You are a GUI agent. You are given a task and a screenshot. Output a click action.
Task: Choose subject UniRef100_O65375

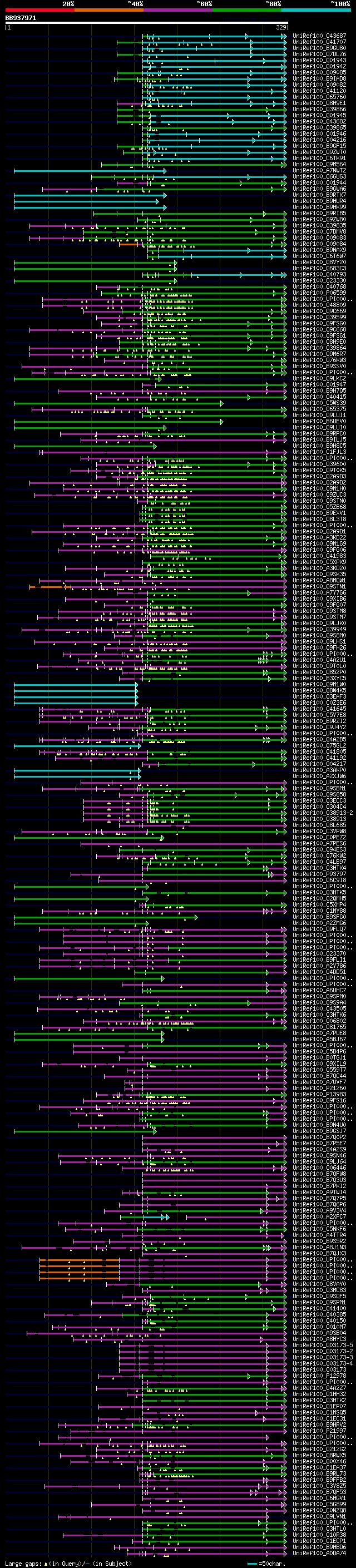[x=319, y=409]
